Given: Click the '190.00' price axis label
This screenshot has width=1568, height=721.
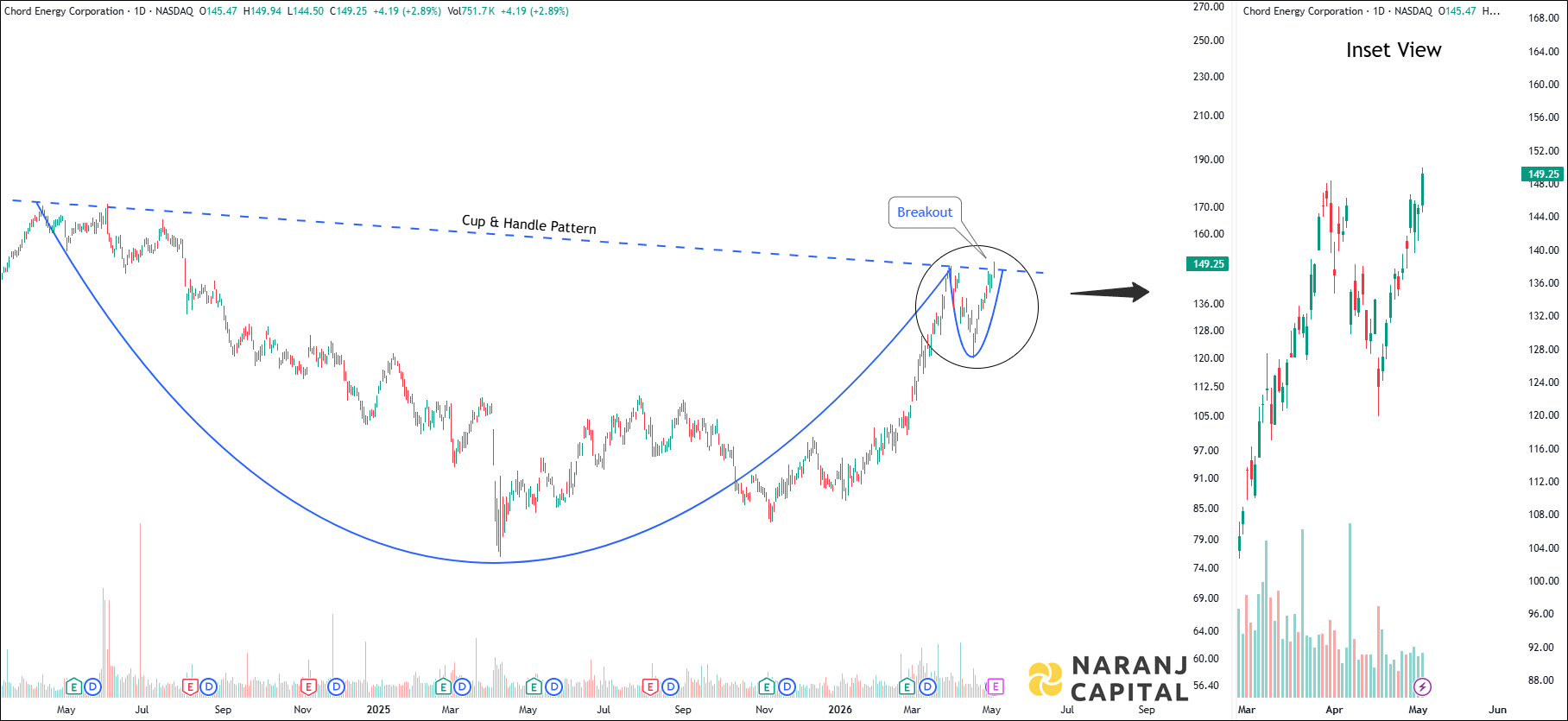Looking at the screenshot, I should (x=1209, y=160).
